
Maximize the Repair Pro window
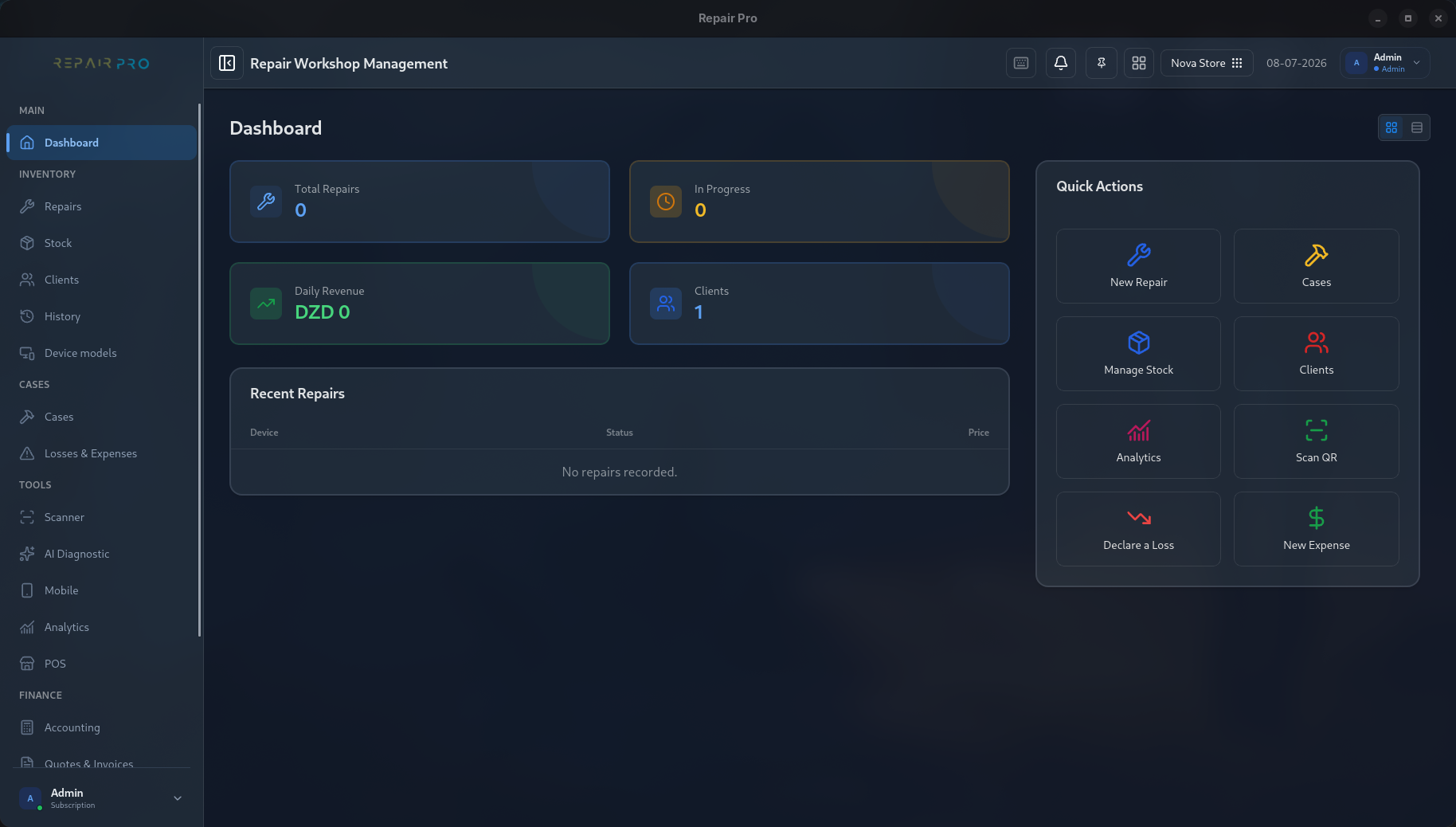coord(1408,18)
